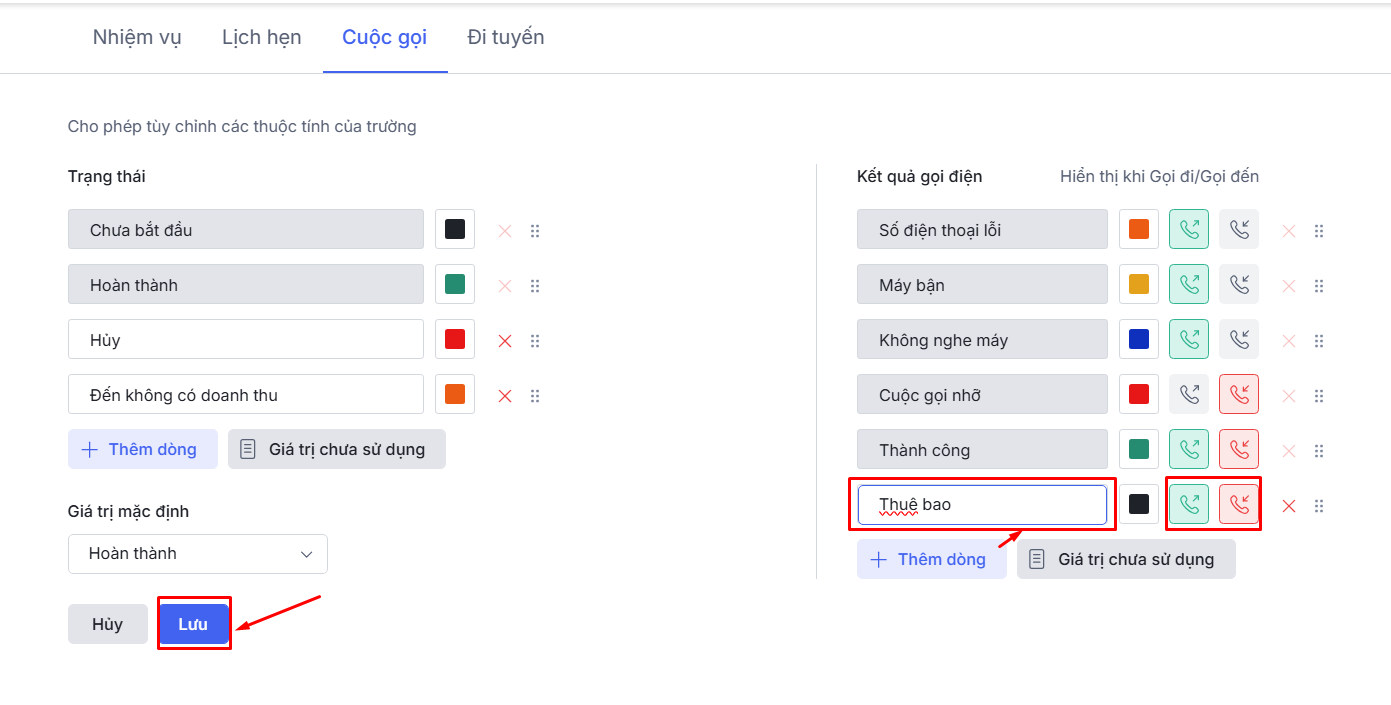Grab drag handle of "Chưa bắt đầu" row
1391x705 pixels.
coord(535,231)
